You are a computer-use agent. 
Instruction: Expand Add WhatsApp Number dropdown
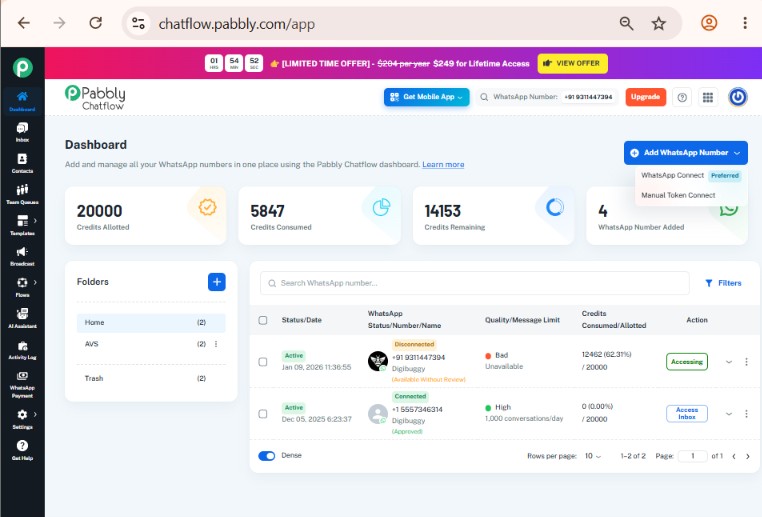coord(686,153)
